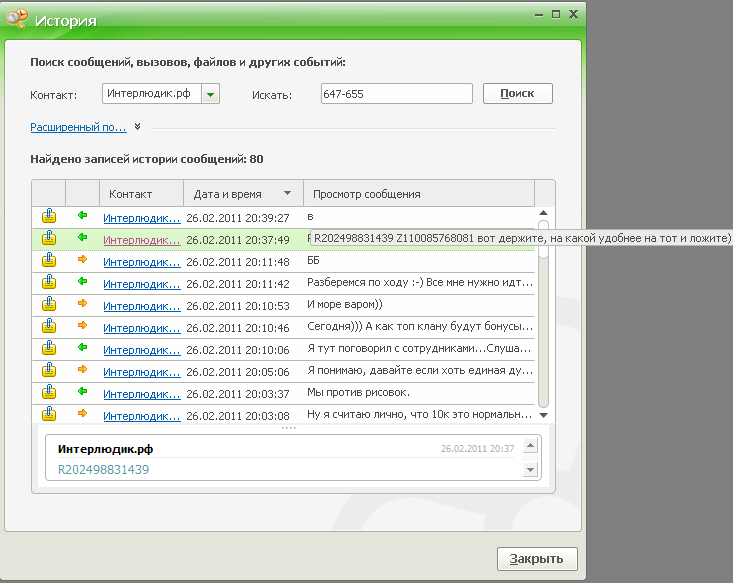Image resolution: width=733 pixels, height=583 pixels.
Task: Click orange outgoing arrow at 20:10:53
Action: (x=82, y=303)
